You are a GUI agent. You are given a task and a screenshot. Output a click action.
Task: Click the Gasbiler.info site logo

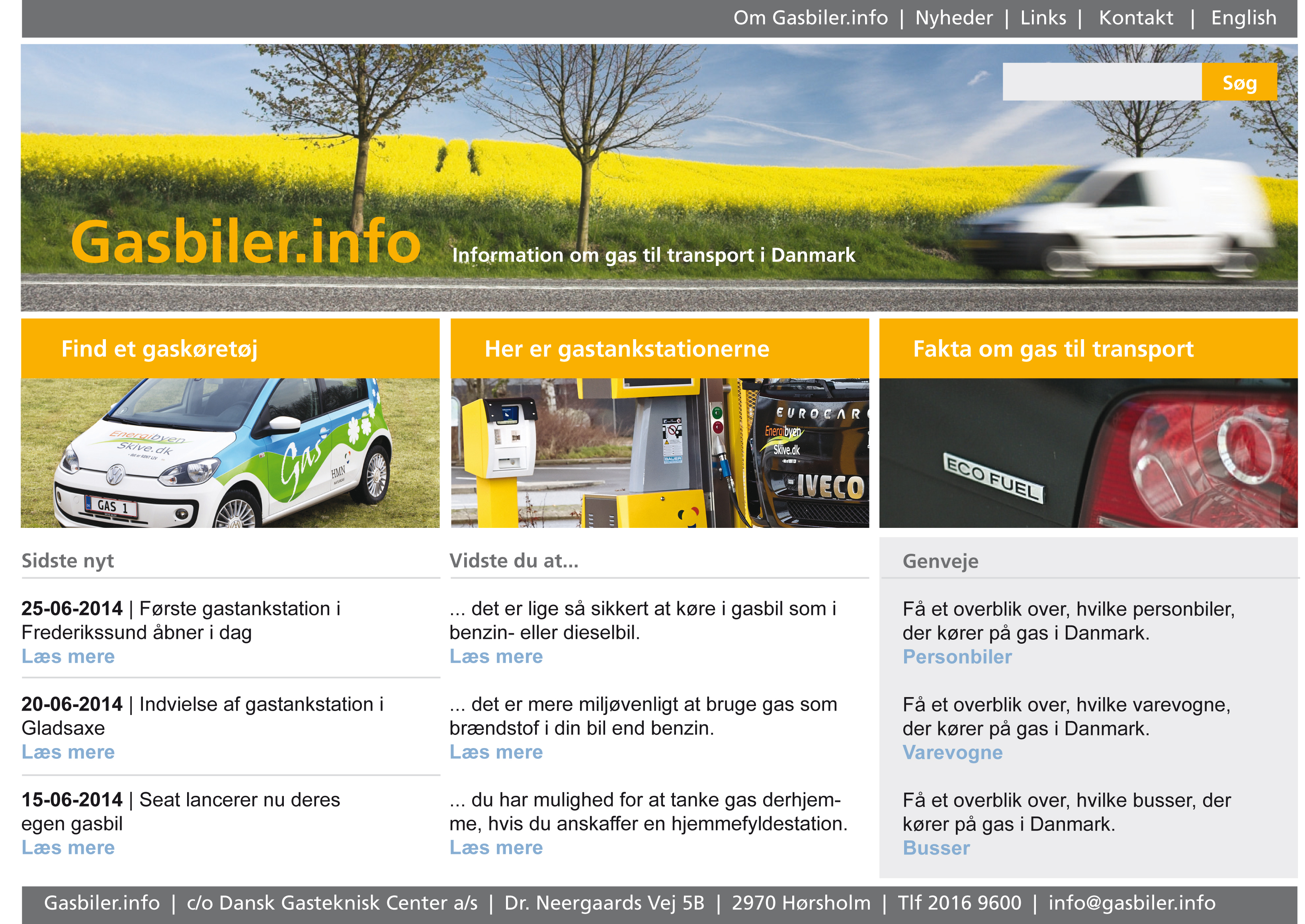245,242
